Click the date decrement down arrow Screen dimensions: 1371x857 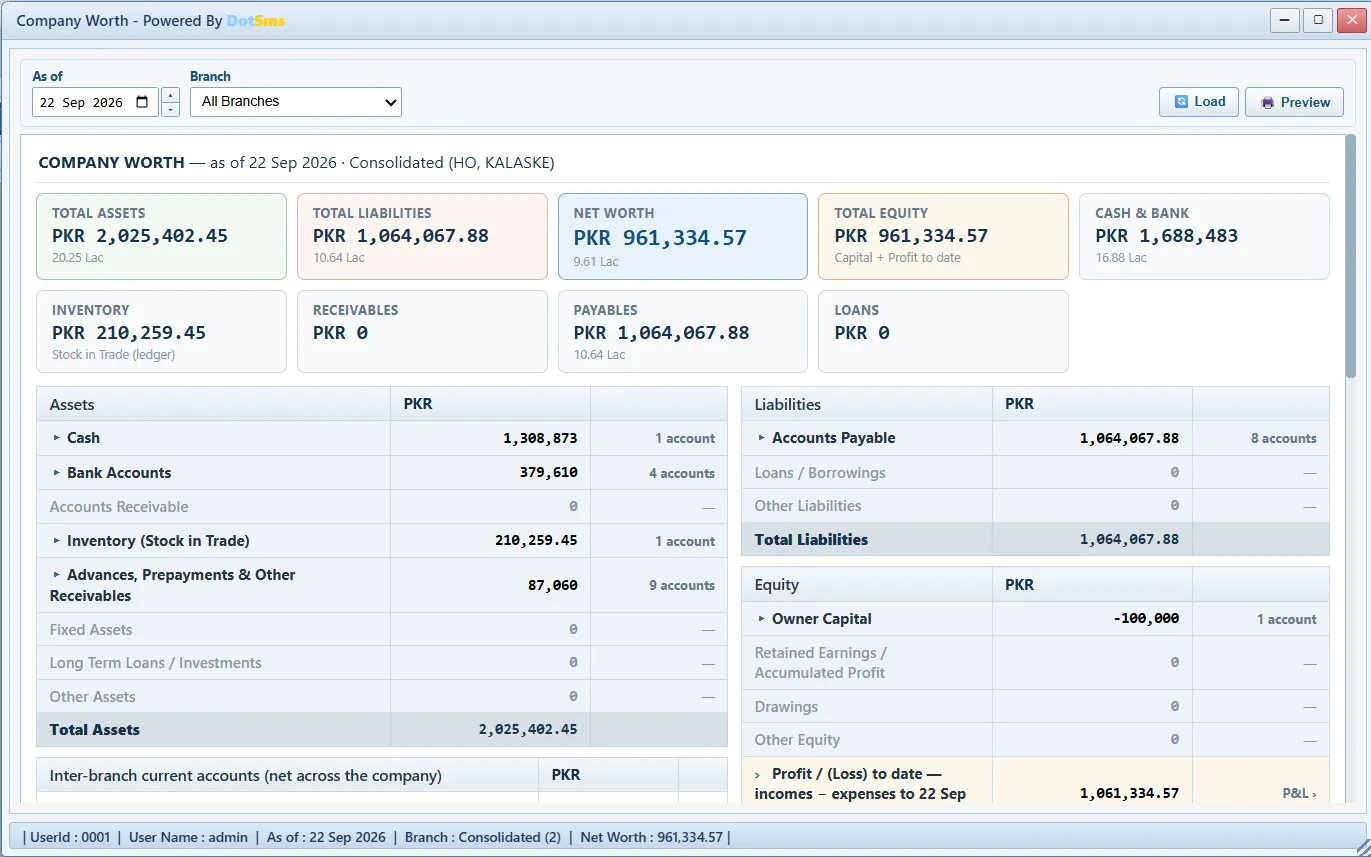[x=170, y=110]
